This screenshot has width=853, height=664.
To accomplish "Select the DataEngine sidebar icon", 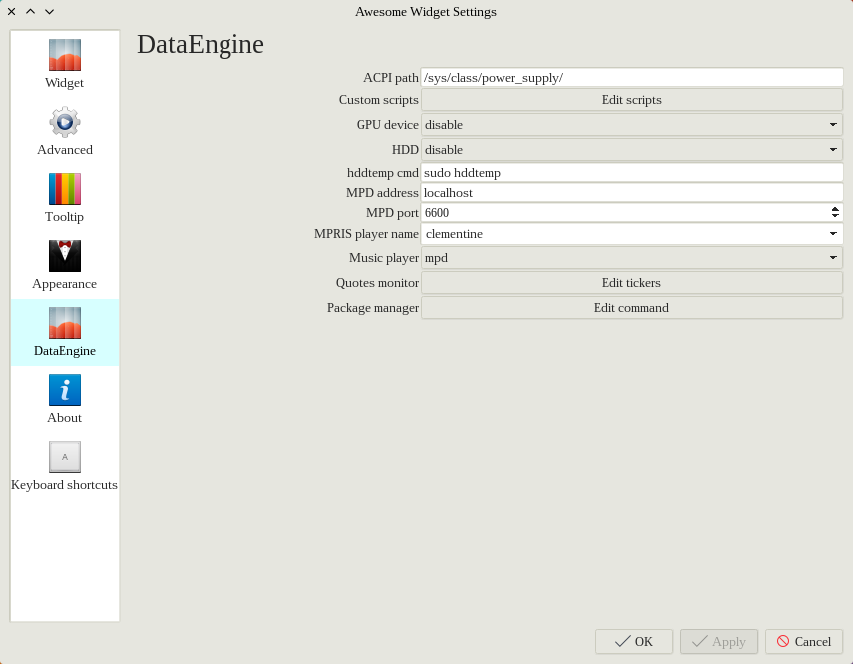I will (65, 323).
